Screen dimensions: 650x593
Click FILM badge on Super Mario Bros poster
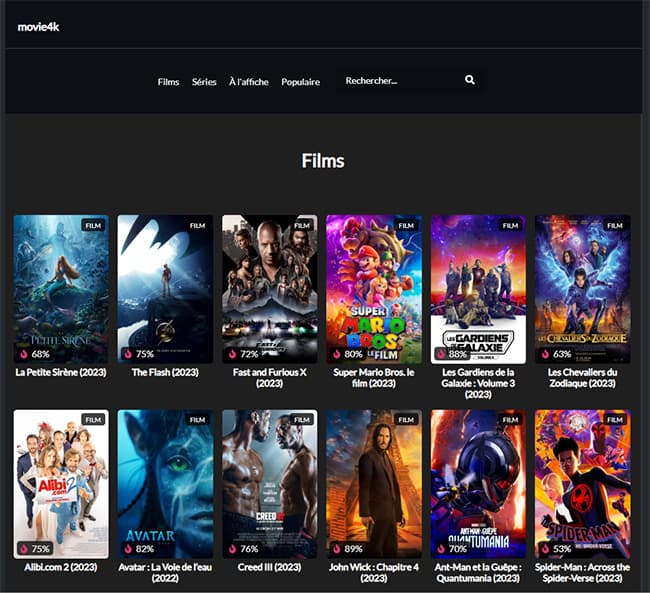point(406,226)
